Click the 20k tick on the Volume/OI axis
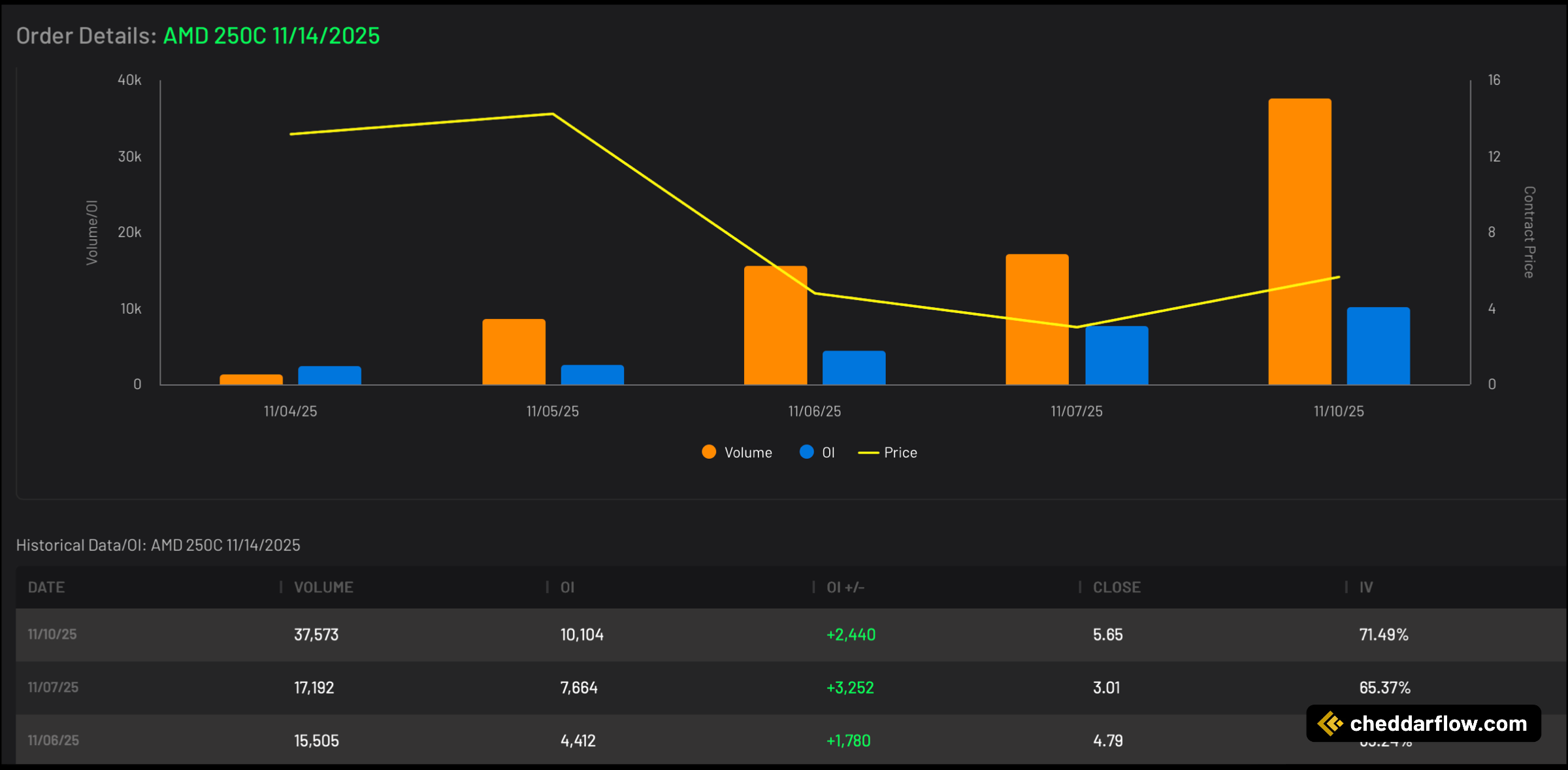This screenshot has width=1568, height=770. pos(129,232)
